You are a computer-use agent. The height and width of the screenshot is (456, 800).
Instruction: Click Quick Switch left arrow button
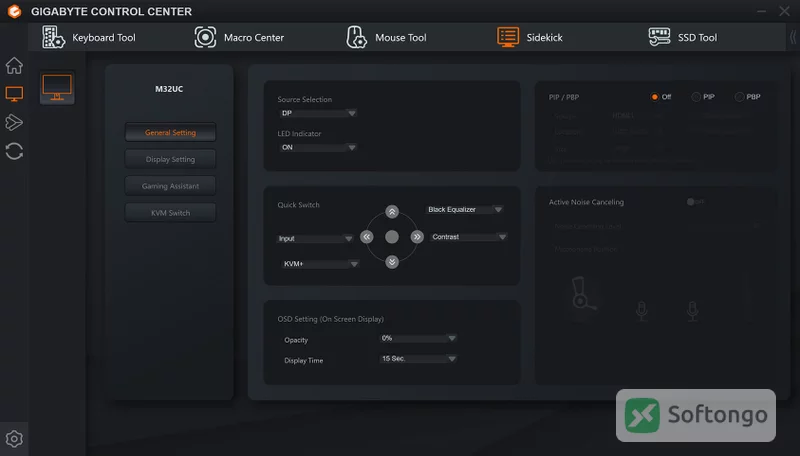[366, 237]
